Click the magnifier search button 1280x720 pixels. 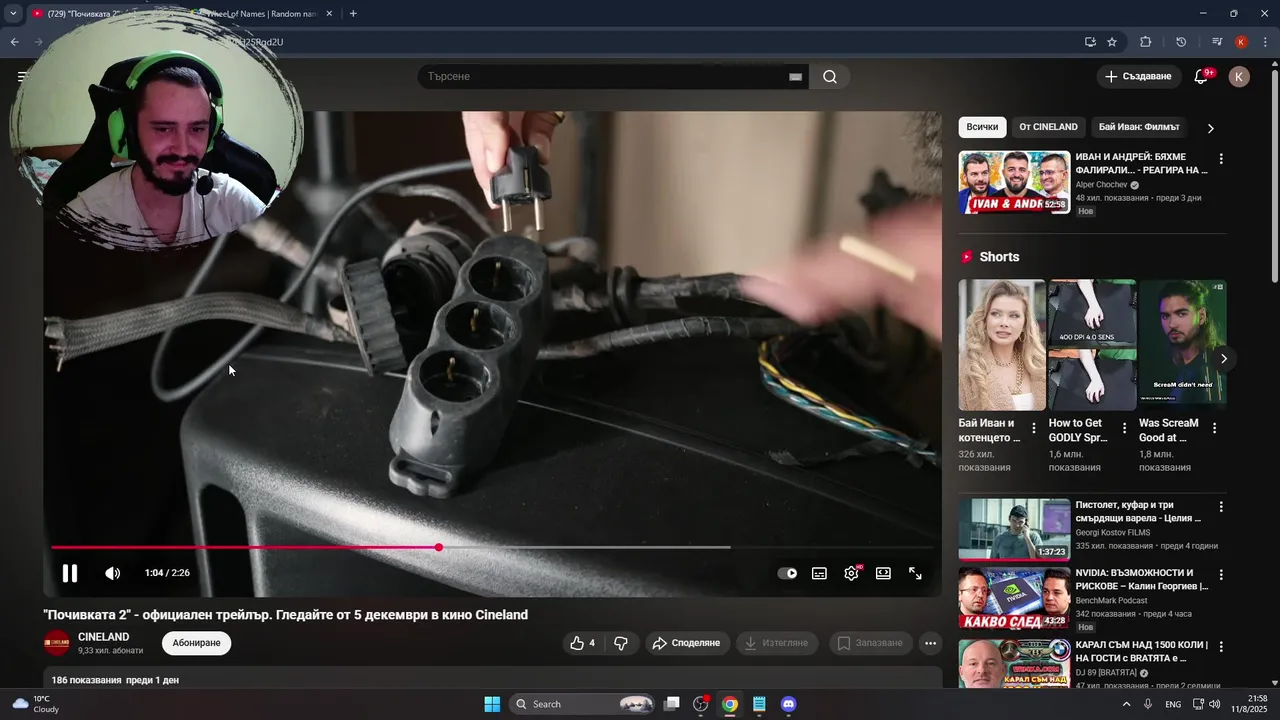coord(830,77)
